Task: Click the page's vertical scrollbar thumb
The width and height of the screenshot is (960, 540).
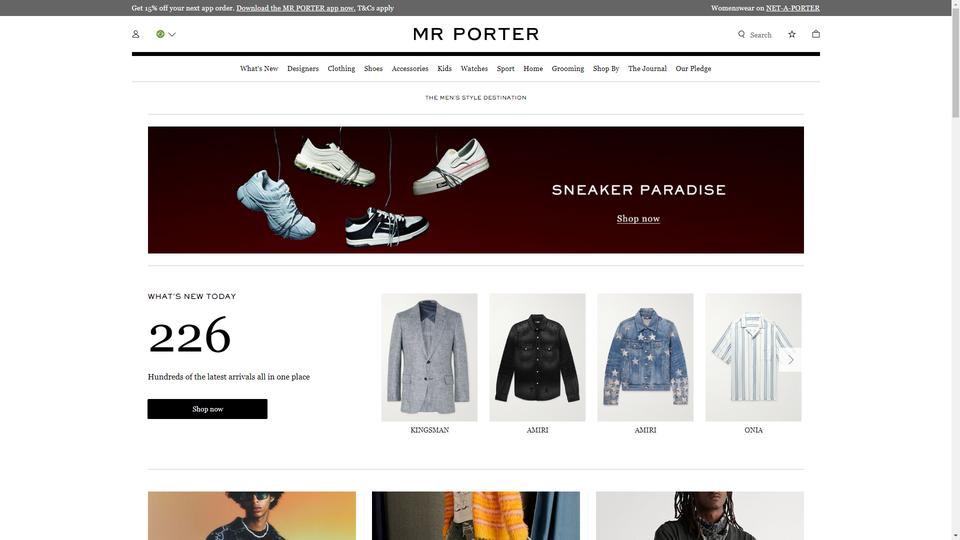Action: click(x=955, y=60)
